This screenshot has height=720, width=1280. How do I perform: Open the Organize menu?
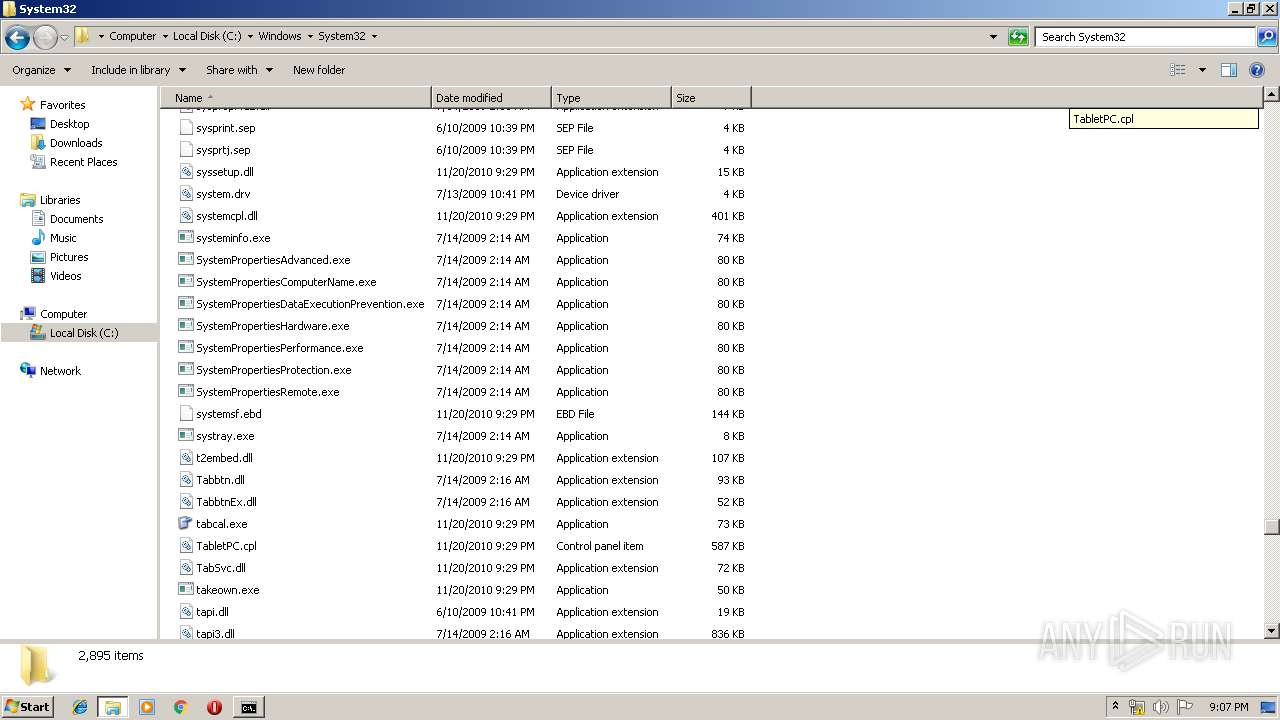pyautogui.click(x=41, y=70)
